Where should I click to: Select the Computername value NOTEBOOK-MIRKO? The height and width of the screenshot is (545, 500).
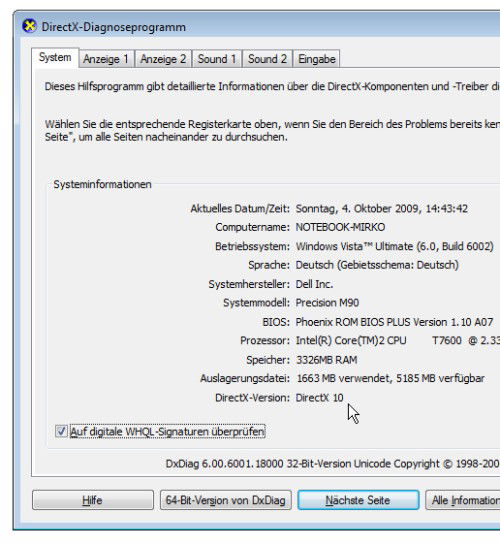340,227
